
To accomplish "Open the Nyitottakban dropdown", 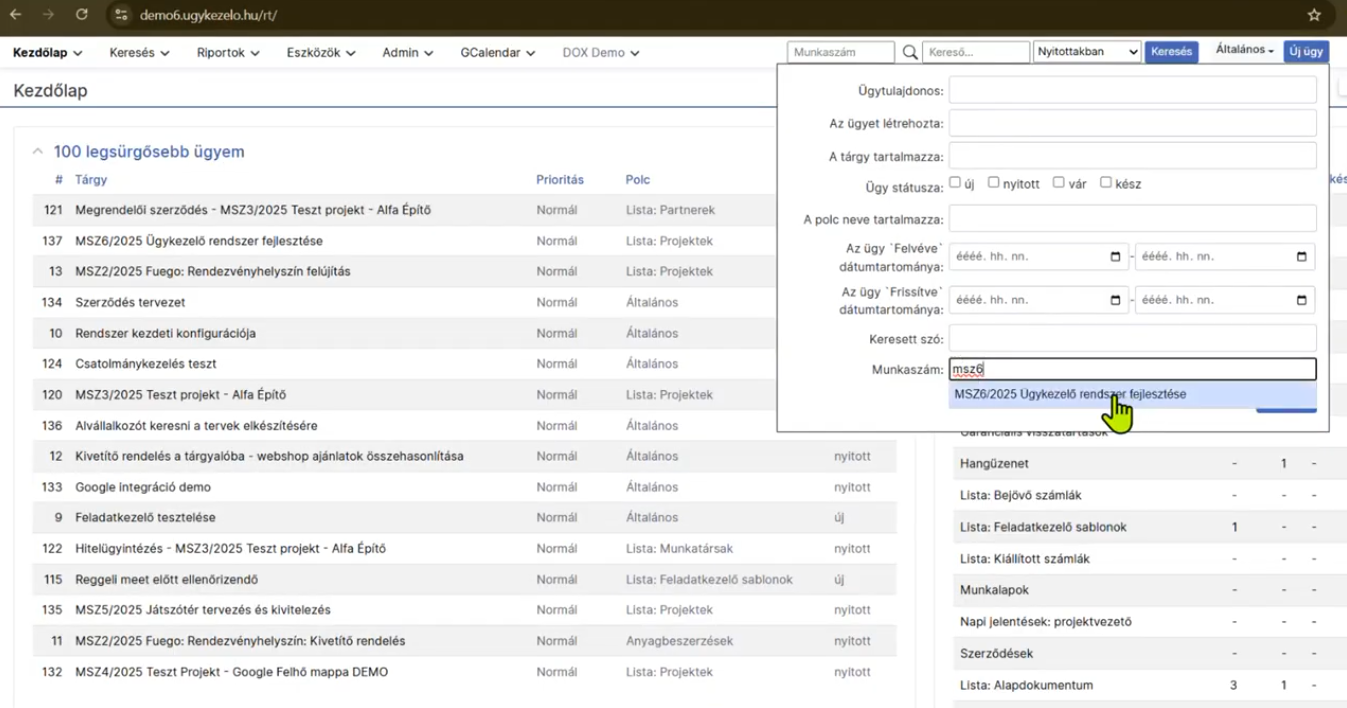I will point(1086,52).
